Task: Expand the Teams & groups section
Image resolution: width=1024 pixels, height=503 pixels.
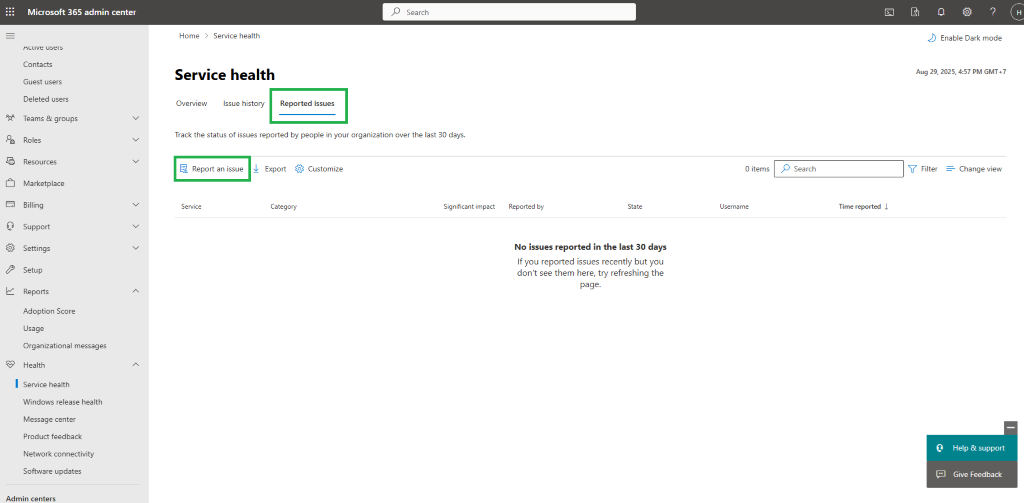Action: (136, 118)
